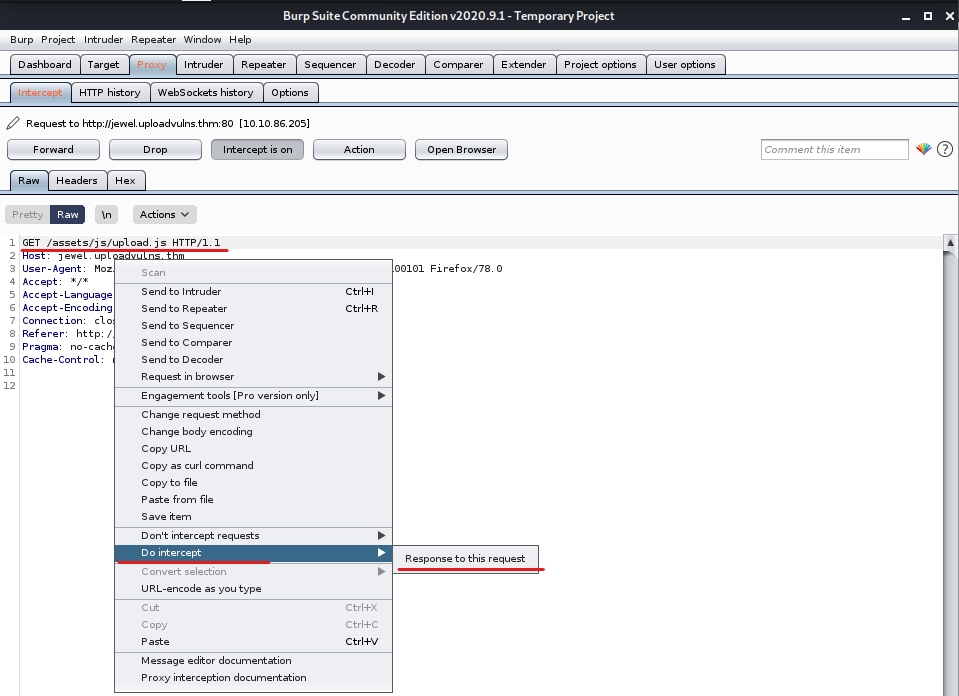Select Send to Decoder

click(253, 360)
